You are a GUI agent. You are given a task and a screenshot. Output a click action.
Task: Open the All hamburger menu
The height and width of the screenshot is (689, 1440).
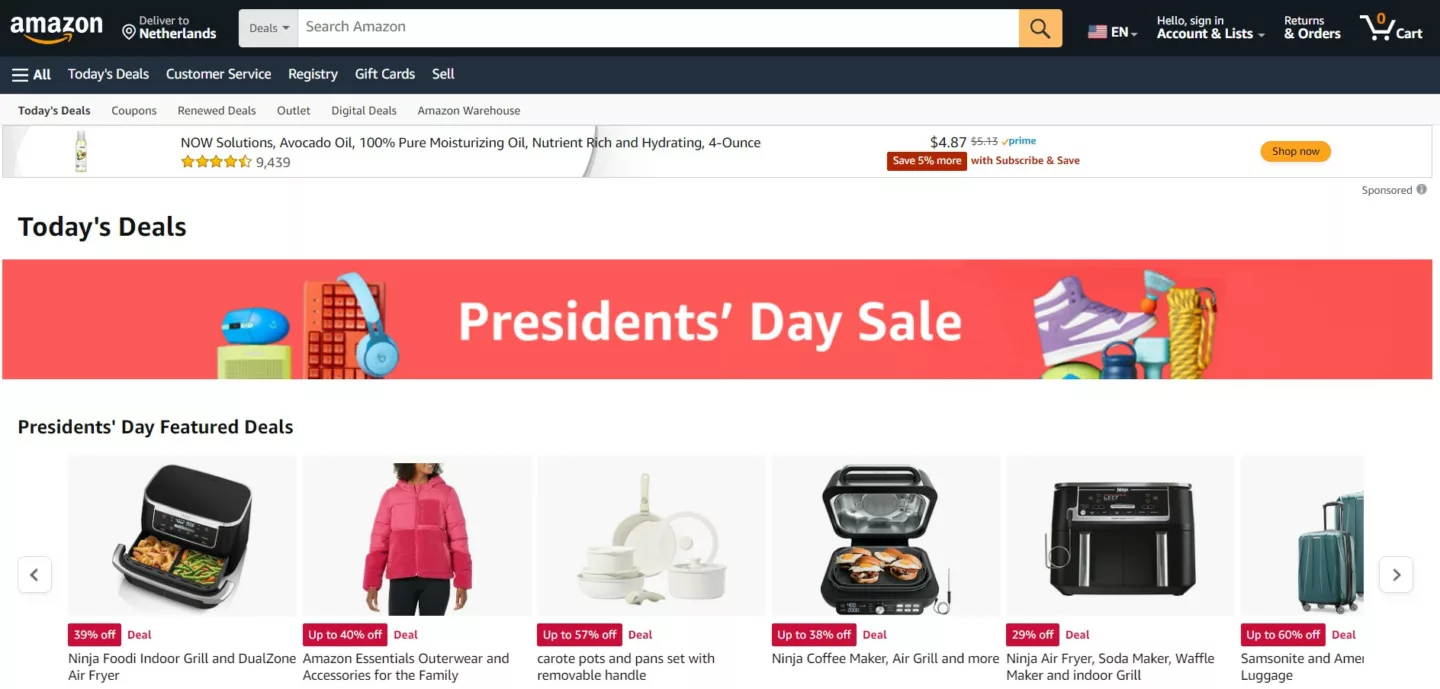point(31,74)
